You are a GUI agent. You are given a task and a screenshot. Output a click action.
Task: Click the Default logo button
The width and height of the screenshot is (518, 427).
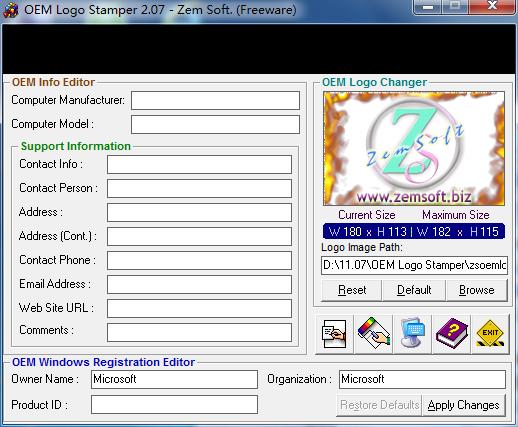(x=414, y=290)
